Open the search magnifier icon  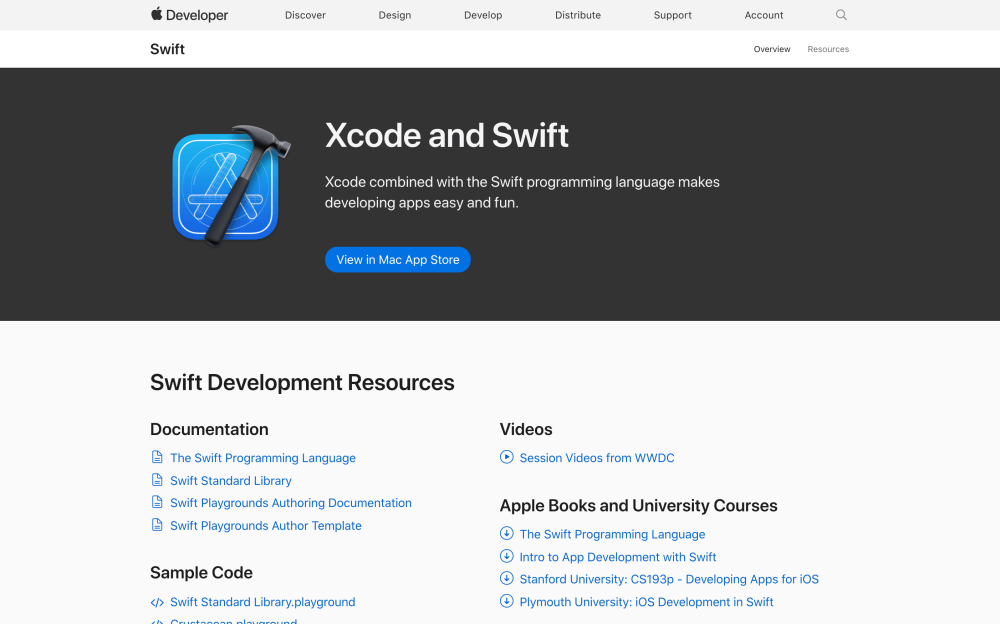click(841, 15)
